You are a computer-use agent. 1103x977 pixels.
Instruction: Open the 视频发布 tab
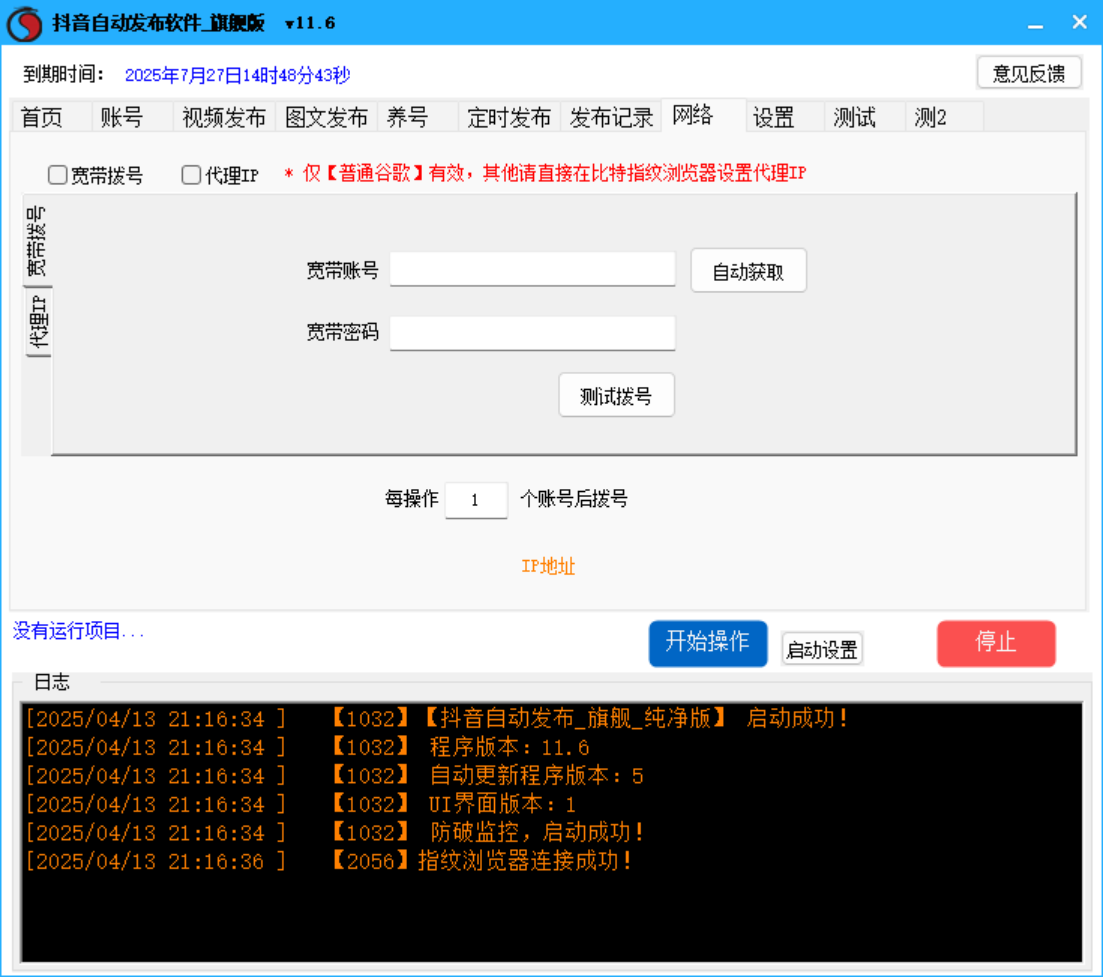224,117
